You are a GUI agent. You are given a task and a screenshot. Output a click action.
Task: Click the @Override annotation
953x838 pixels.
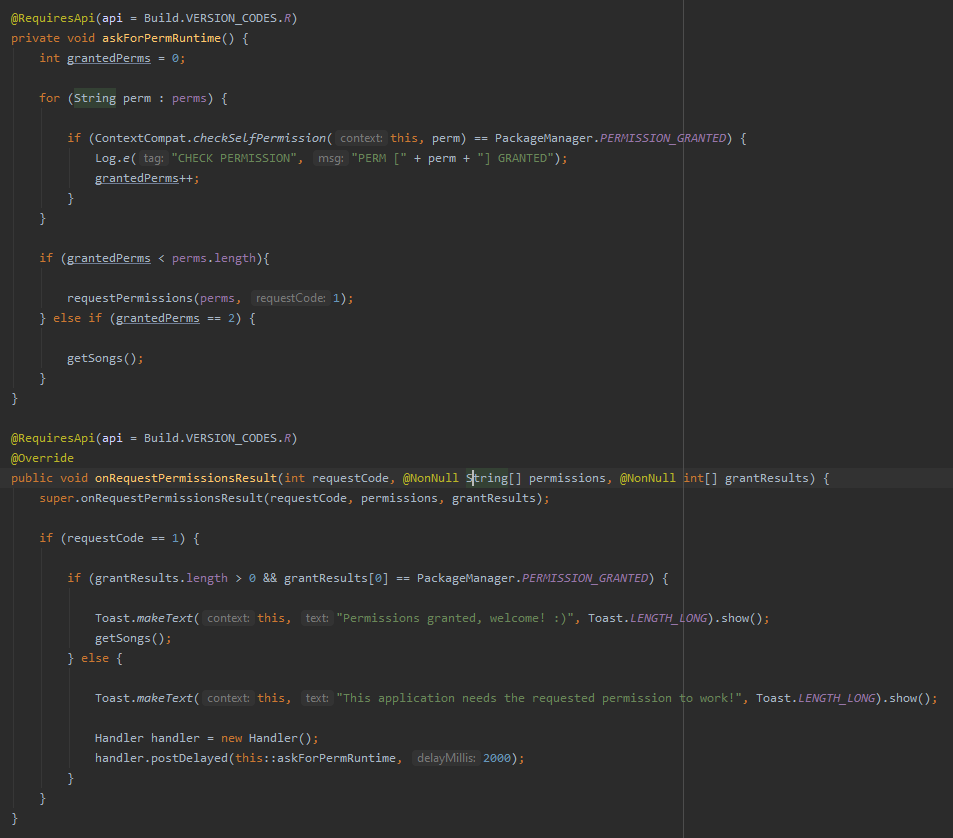(42, 458)
